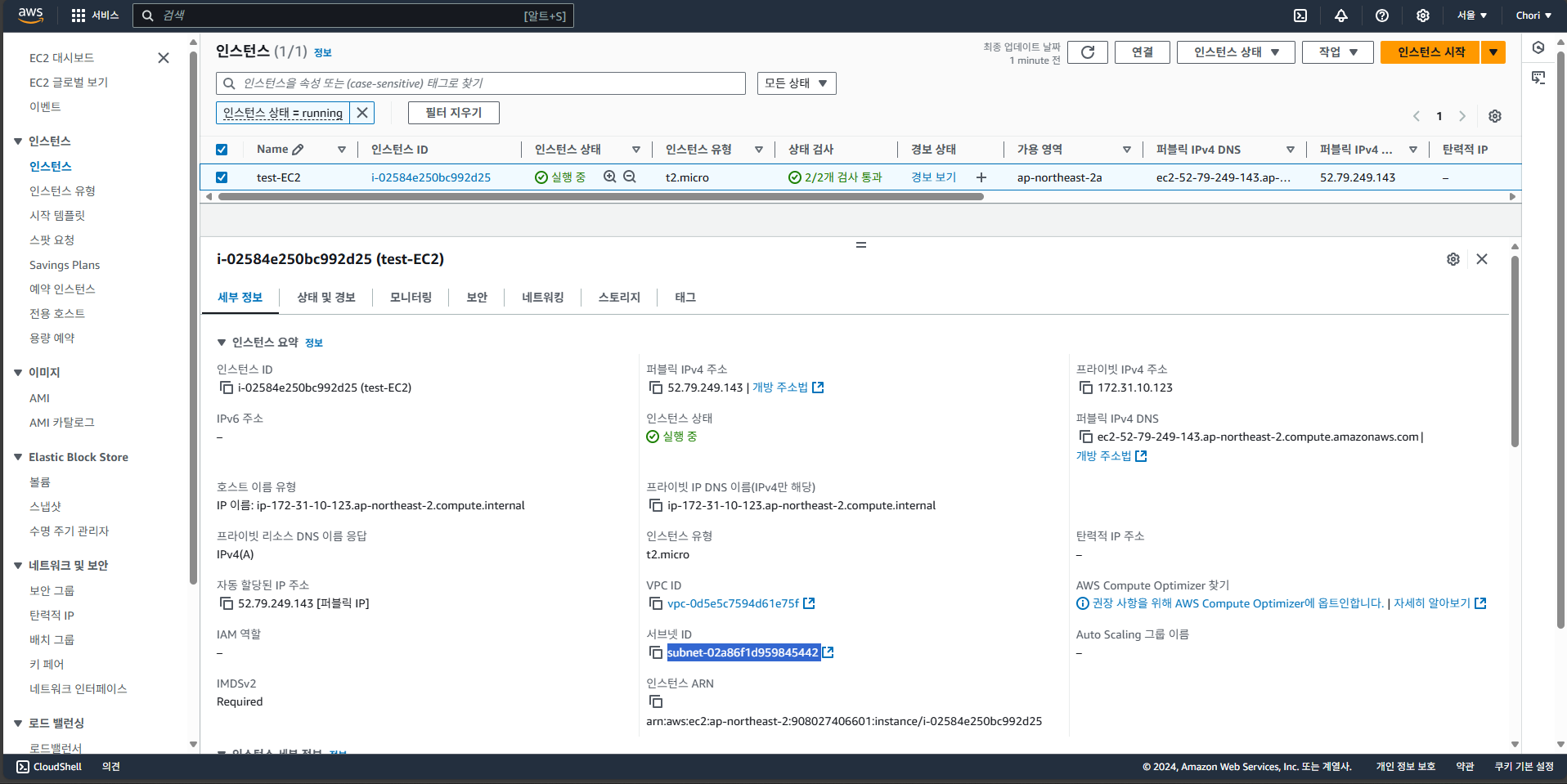Click the 인스턴스 시작 button
Viewport: 1567px width, 784px height.
coord(1431,52)
